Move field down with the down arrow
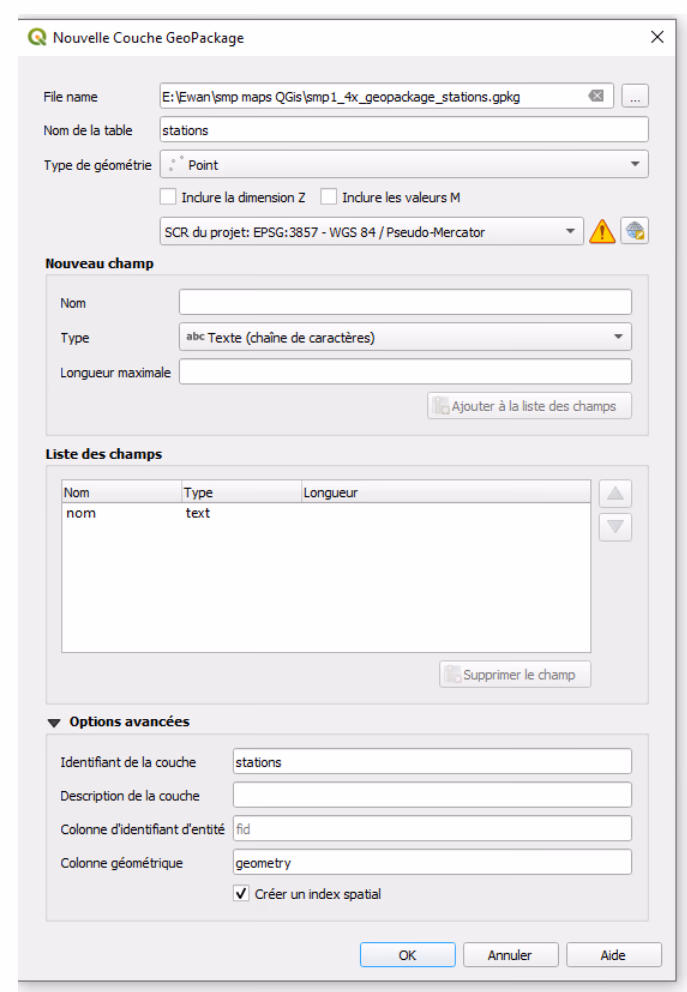Image resolution: width=687 pixels, height=992 pixels. pyautogui.click(x=615, y=526)
